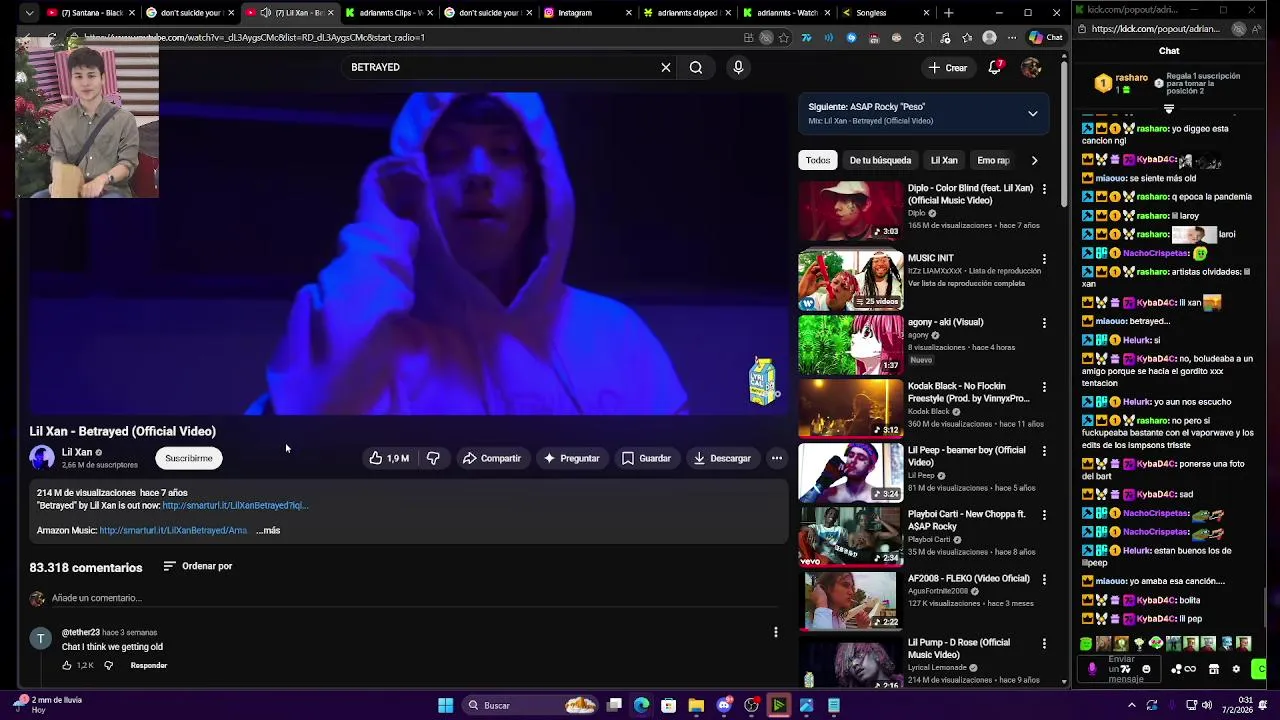
Task: Open Ordenar por comment sorting
Action: [198, 566]
